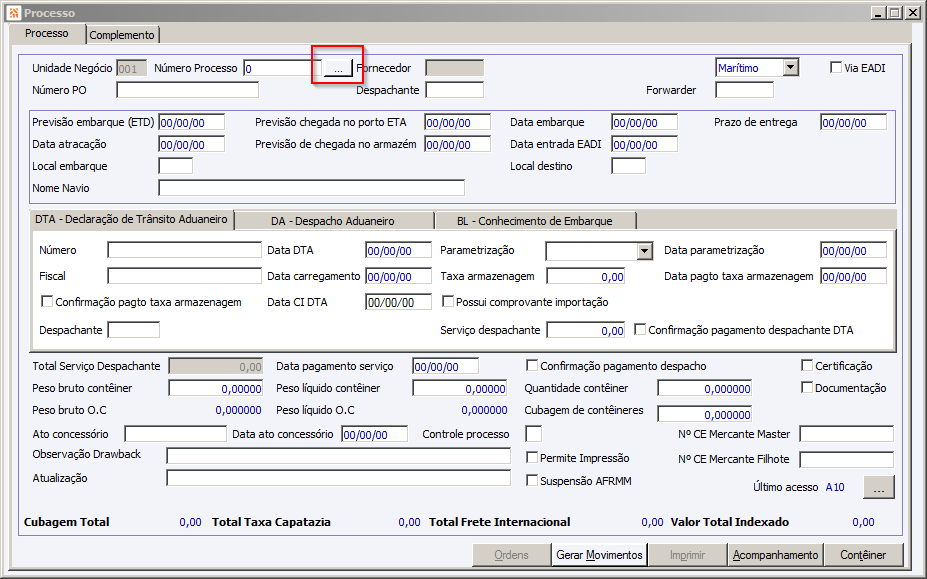The image size is (927, 579).
Task: Check the Certificação box
Action: coord(807,365)
